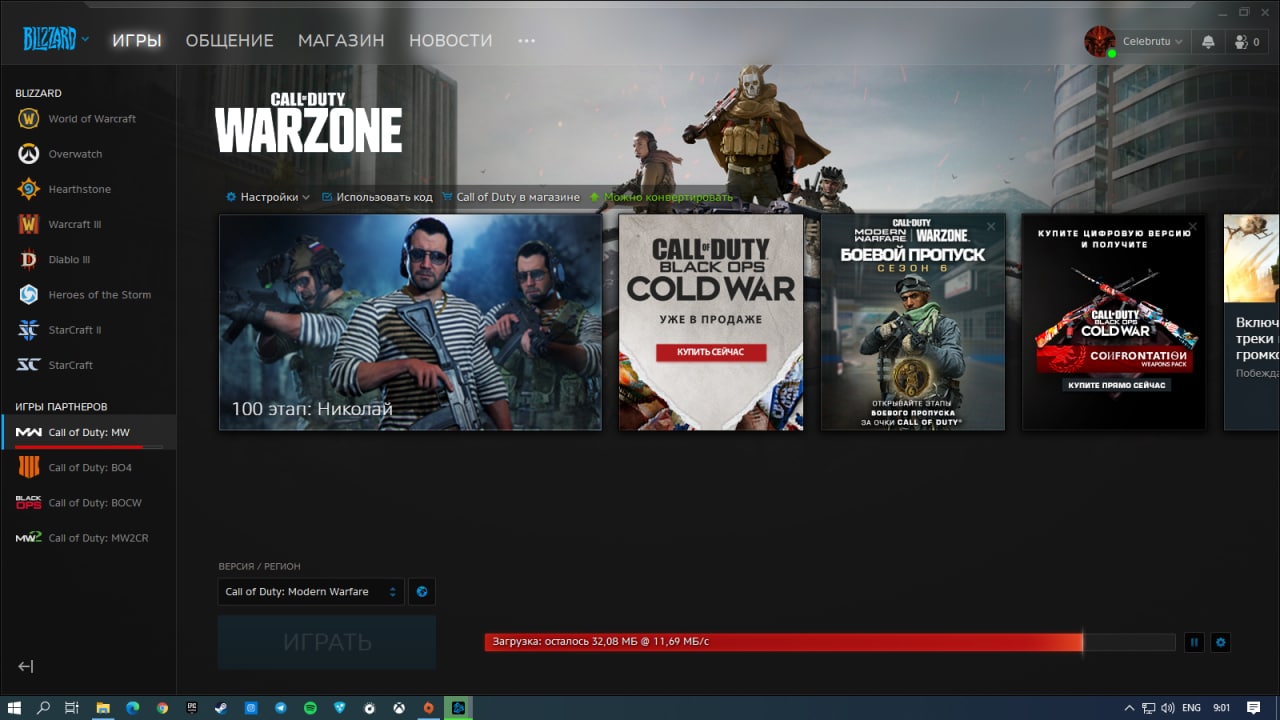The height and width of the screenshot is (720, 1280).
Task: Click the ИГРАТЬ play button
Action: pyautogui.click(x=327, y=642)
